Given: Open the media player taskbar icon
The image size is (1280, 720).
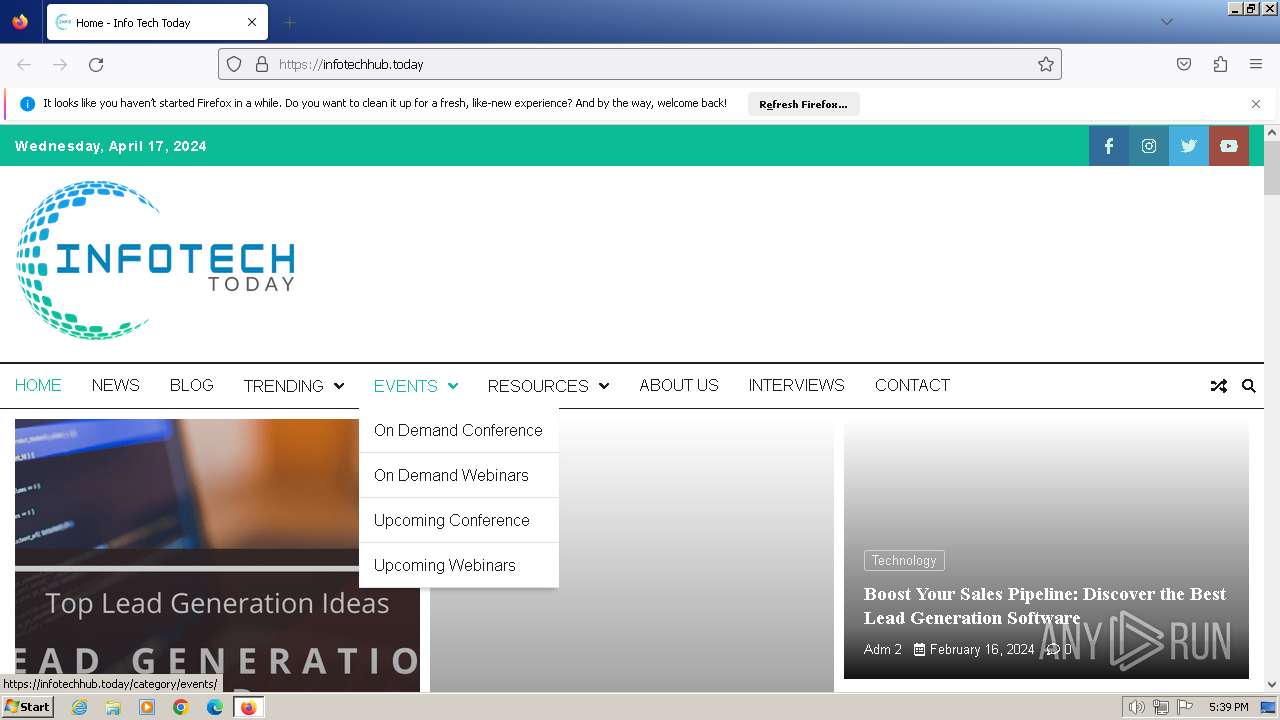Looking at the screenshot, I should [147, 707].
